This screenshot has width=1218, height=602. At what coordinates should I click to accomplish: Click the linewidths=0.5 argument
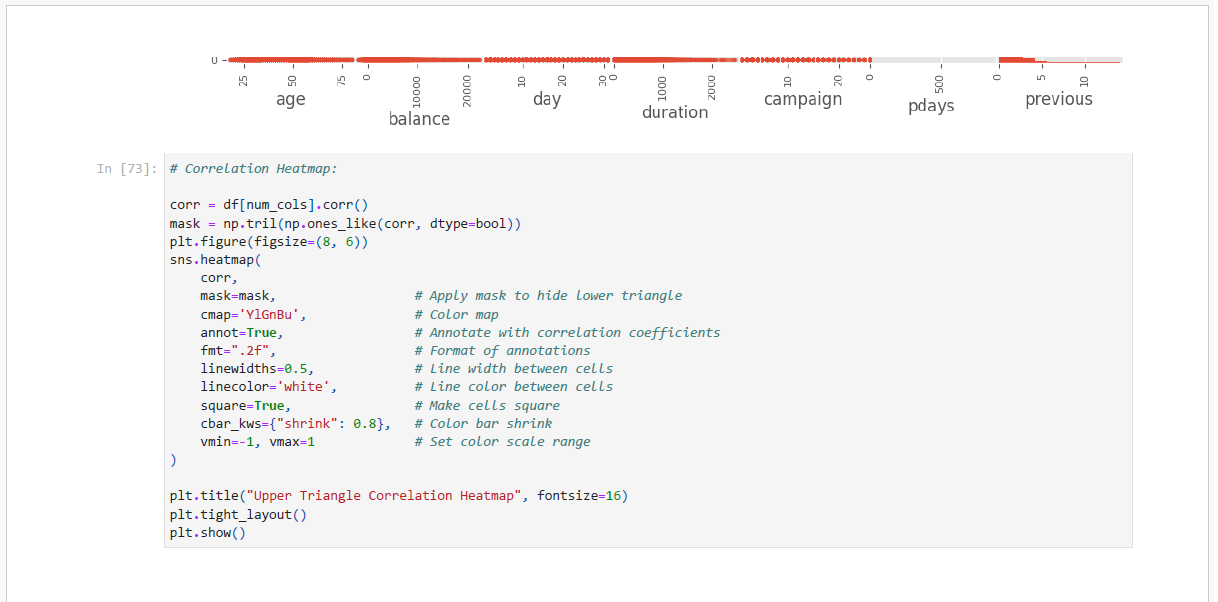tap(257, 369)
